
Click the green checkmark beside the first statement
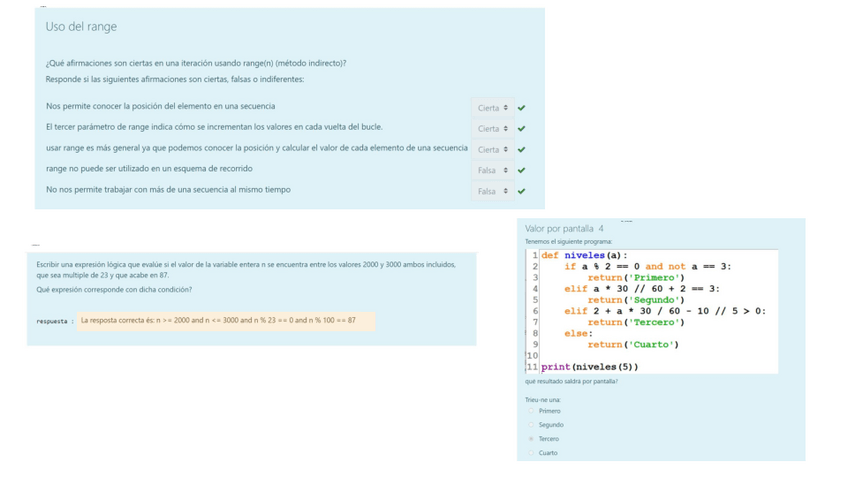(522, 108)
